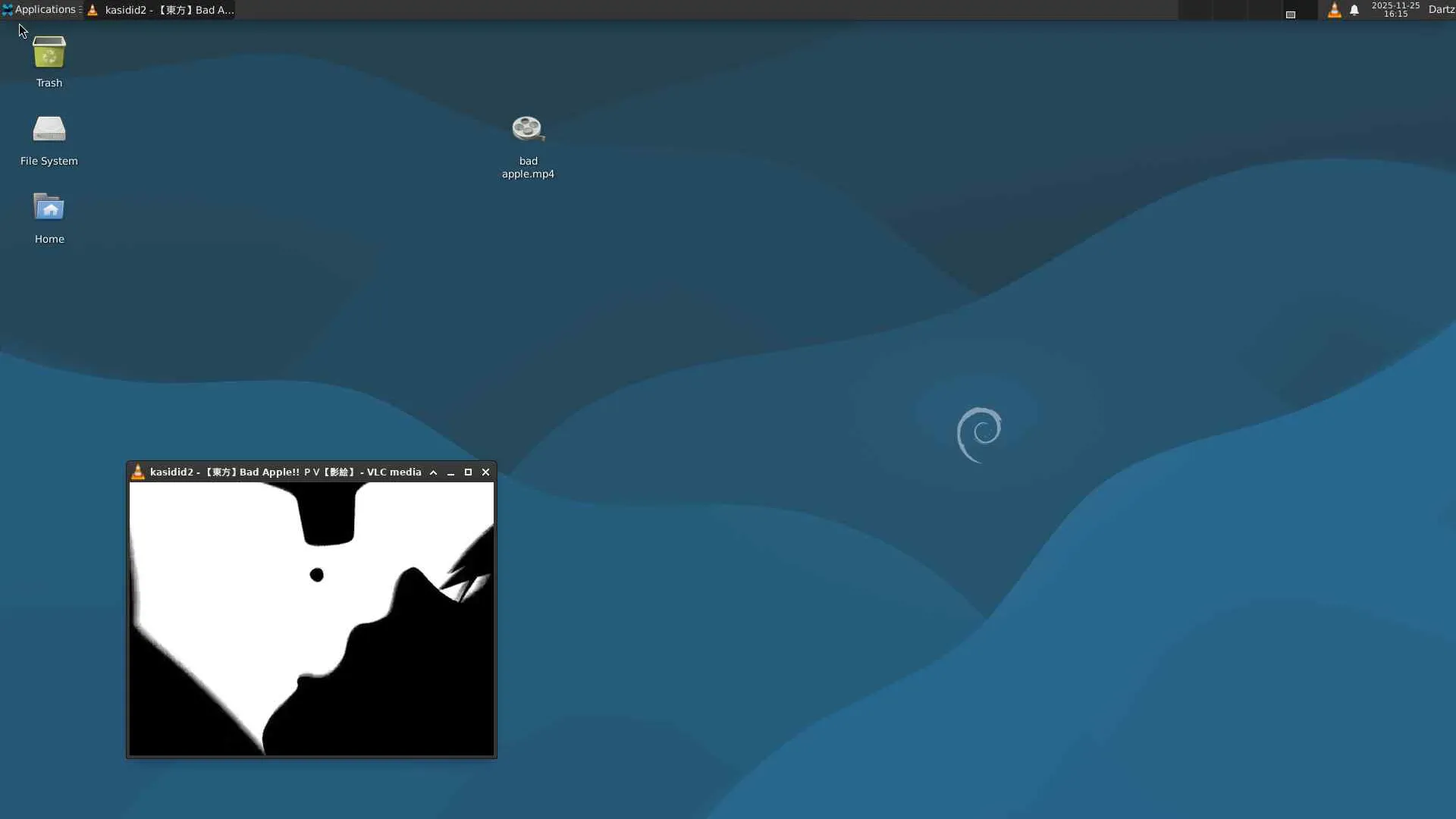Click VLC cone icon in window titlebar

pyautogui.click(x=138, y=472)
